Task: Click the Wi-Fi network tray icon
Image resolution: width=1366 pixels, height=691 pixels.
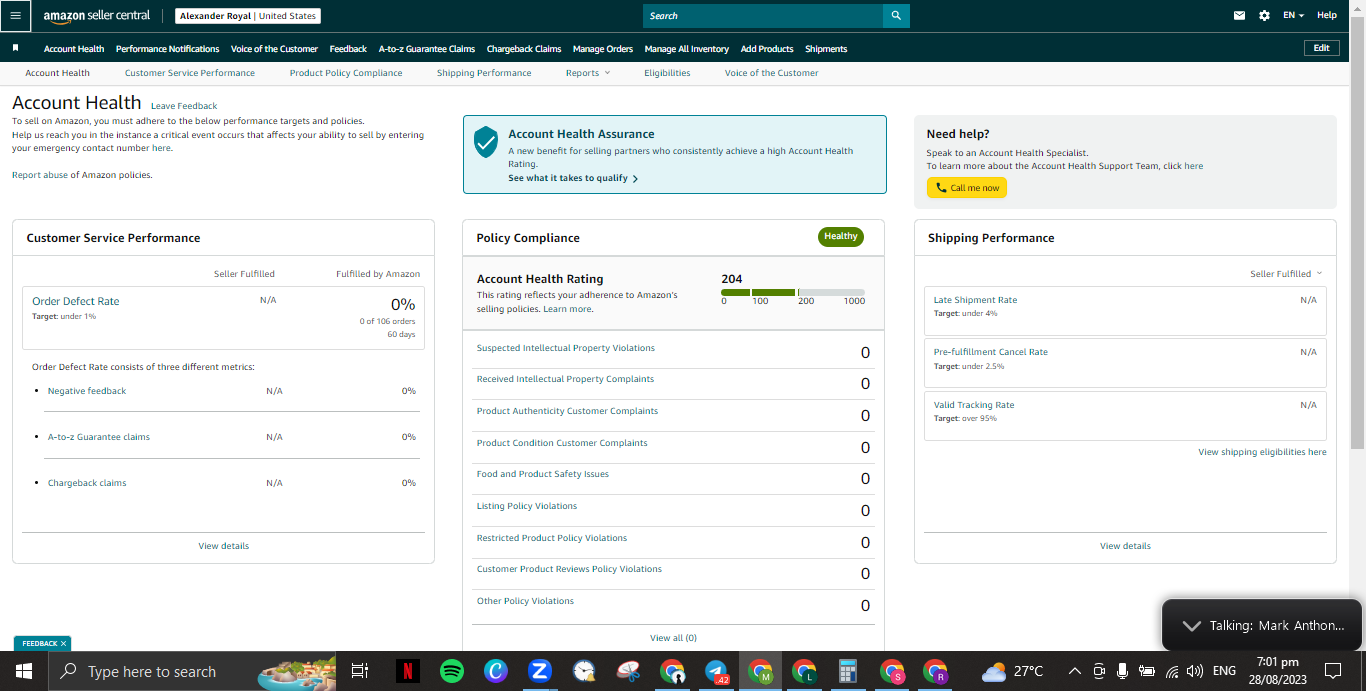Action: (x=1171, y=671)
